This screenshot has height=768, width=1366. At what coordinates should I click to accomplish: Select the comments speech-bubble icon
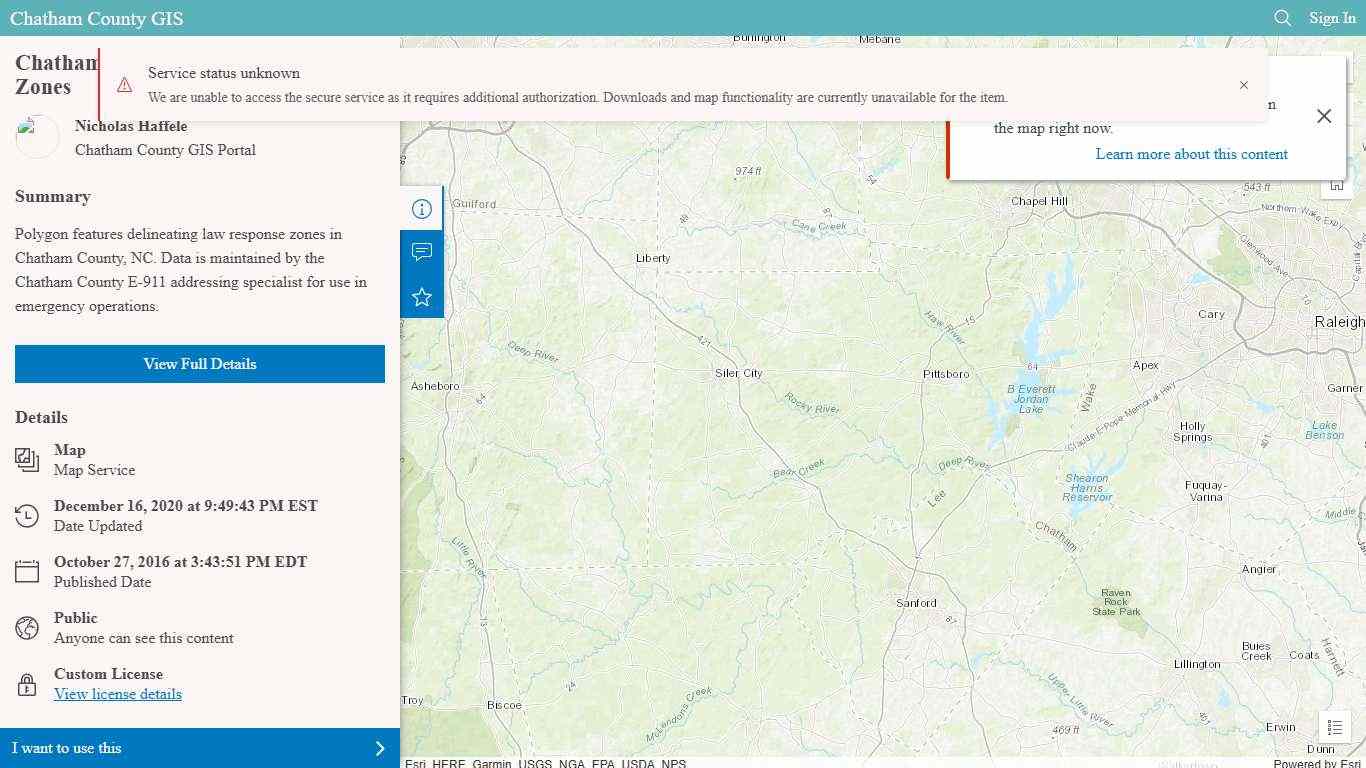tap(421, 251)
